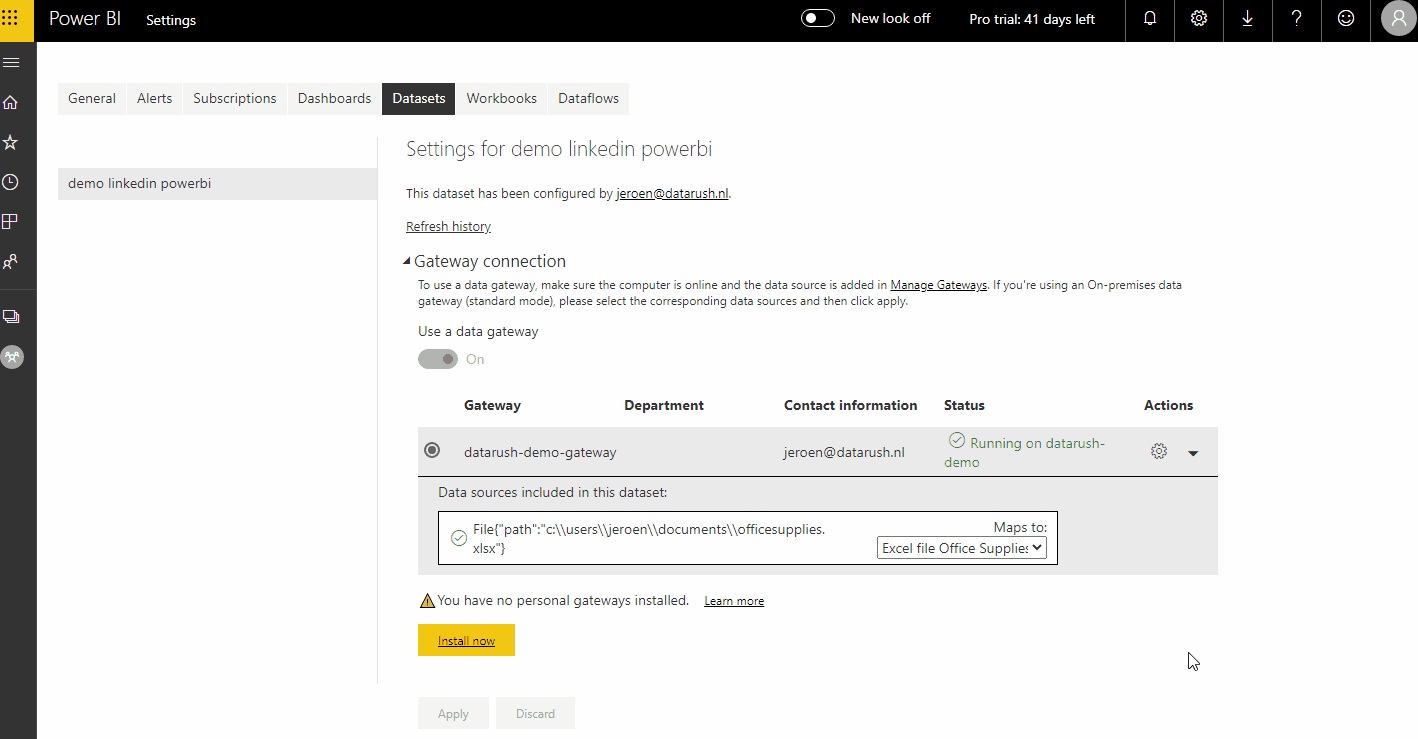Screen dimensions: 1418x739
Task: Go to Home in sidebar
Action: (11, 102)
